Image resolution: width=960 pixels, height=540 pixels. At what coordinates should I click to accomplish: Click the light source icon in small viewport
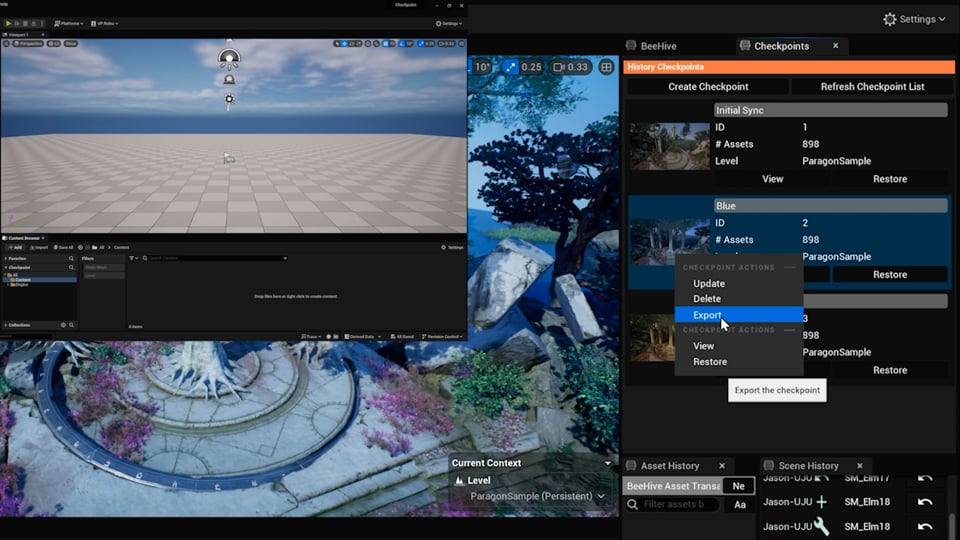point(229,99)
